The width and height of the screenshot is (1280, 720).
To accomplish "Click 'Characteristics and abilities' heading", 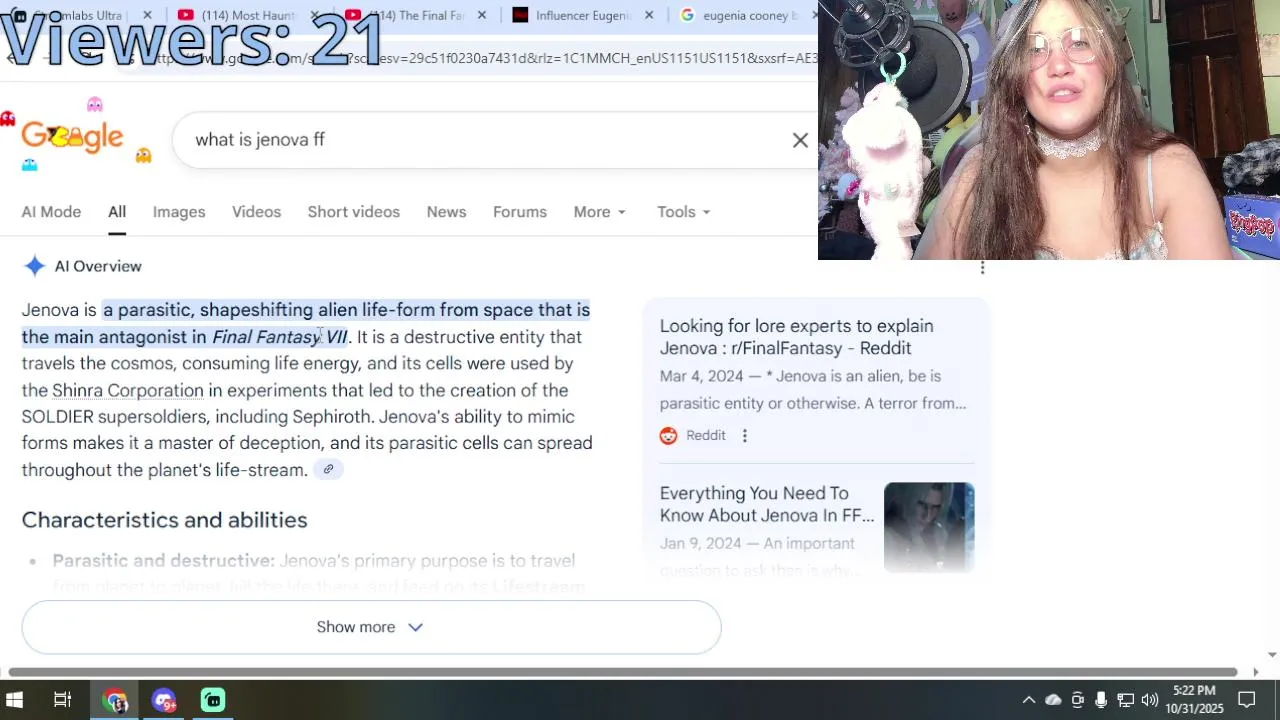I will [164, 520].
